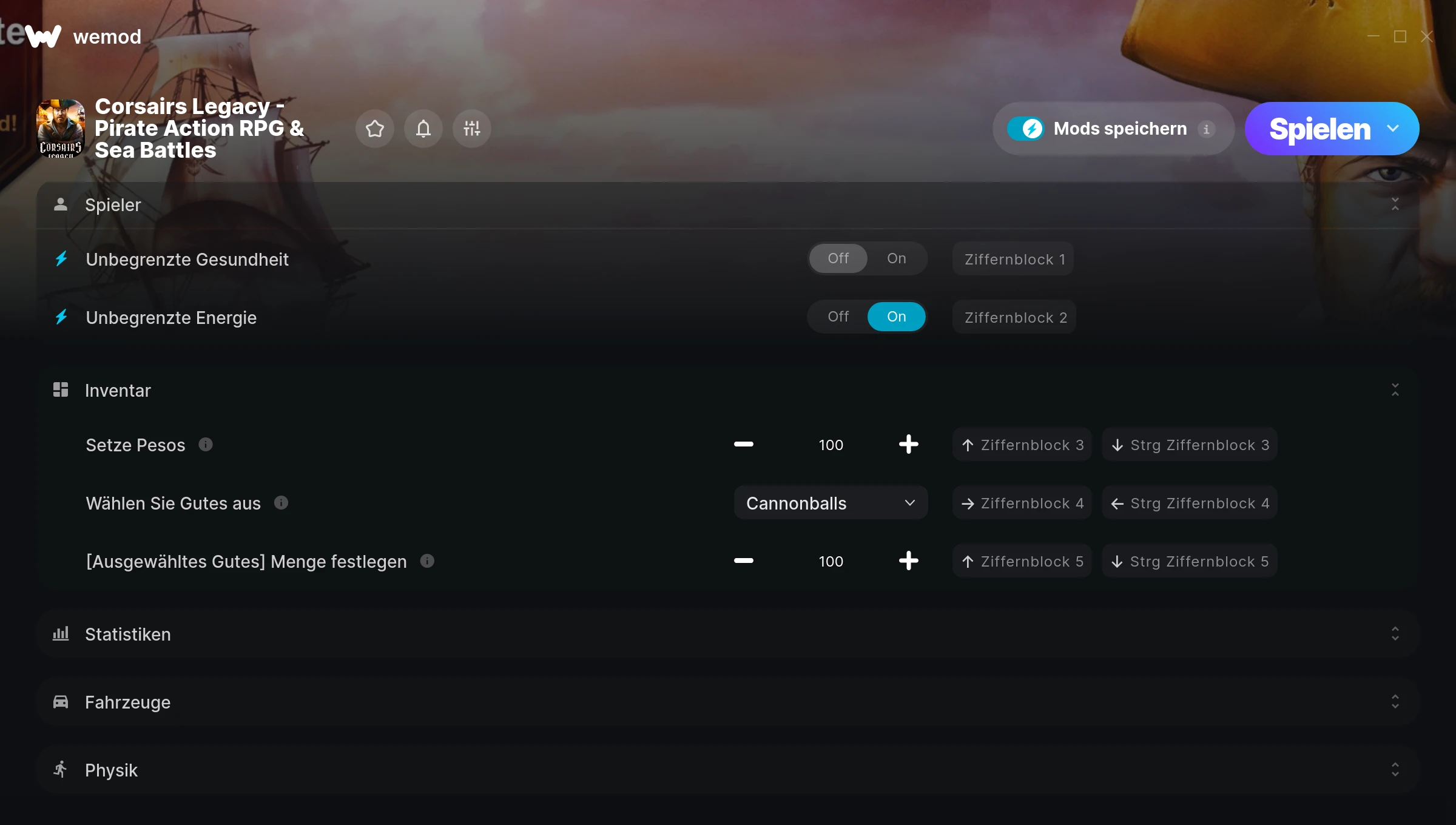Click the Ziffernblock 1 hotkey button
Image resolution: width=1456 pixels, height=825 pixels.
(1013, 259)
